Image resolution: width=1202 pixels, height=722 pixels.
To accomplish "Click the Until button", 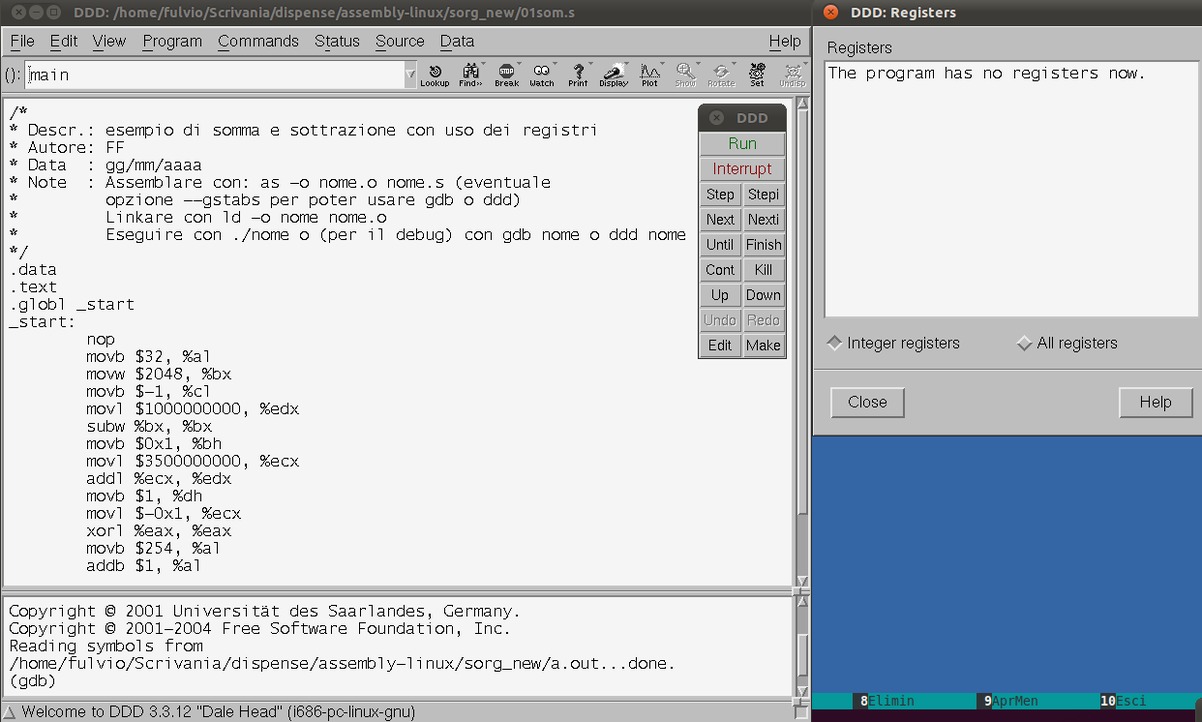I will click(720, 244).
